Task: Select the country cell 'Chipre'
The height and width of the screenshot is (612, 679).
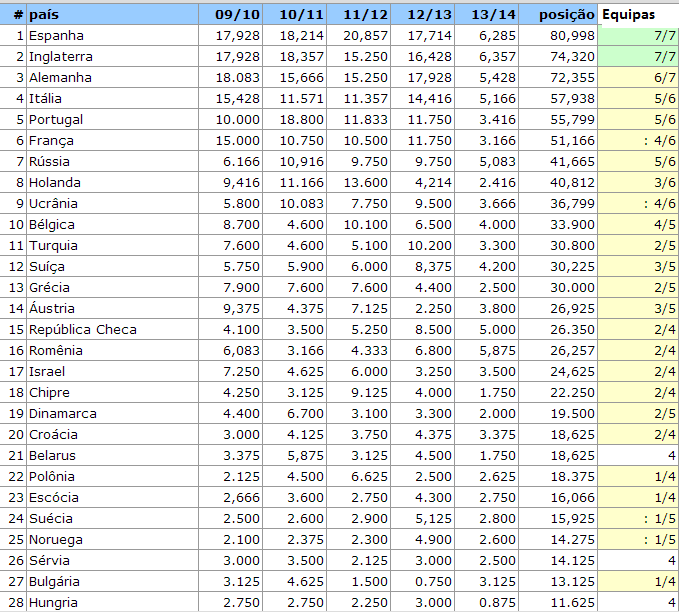Action: 112,393
